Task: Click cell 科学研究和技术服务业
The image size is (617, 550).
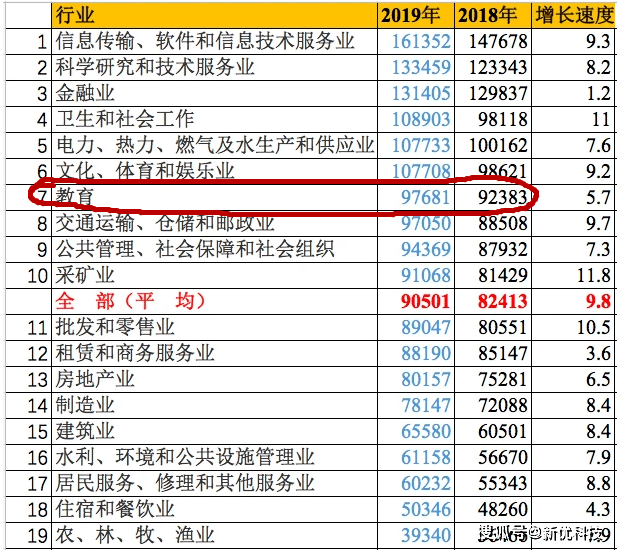Action: click(x=214, y=68)
